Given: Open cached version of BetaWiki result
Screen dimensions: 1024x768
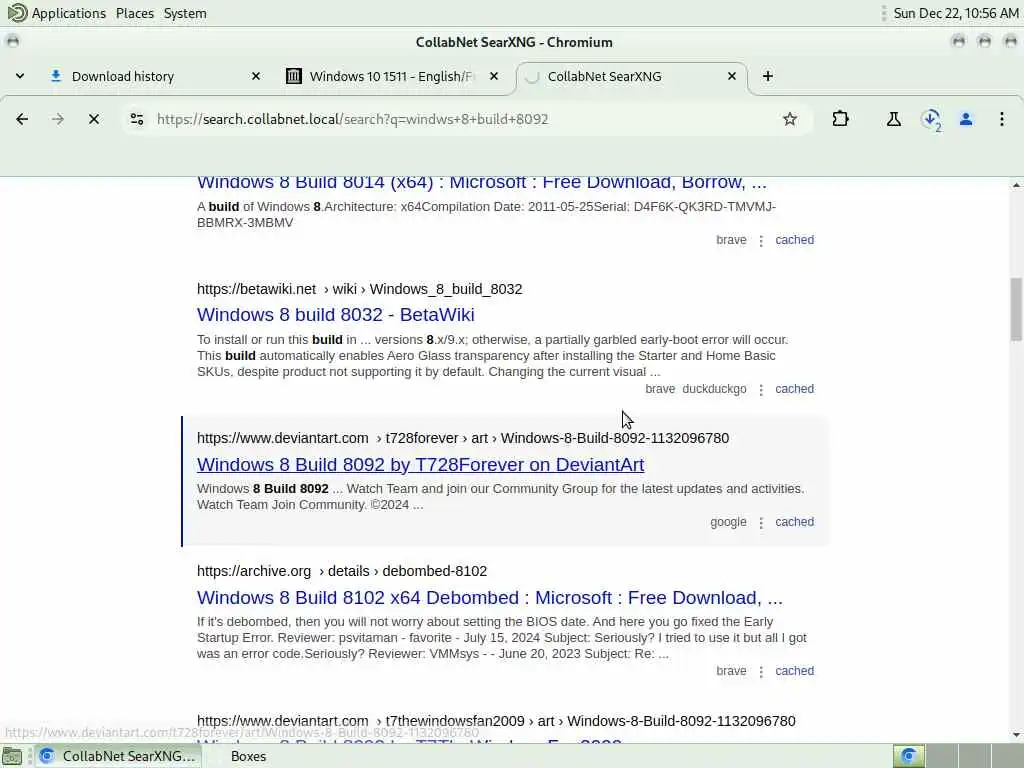Looking at the screenshot, I should [794, 389].
